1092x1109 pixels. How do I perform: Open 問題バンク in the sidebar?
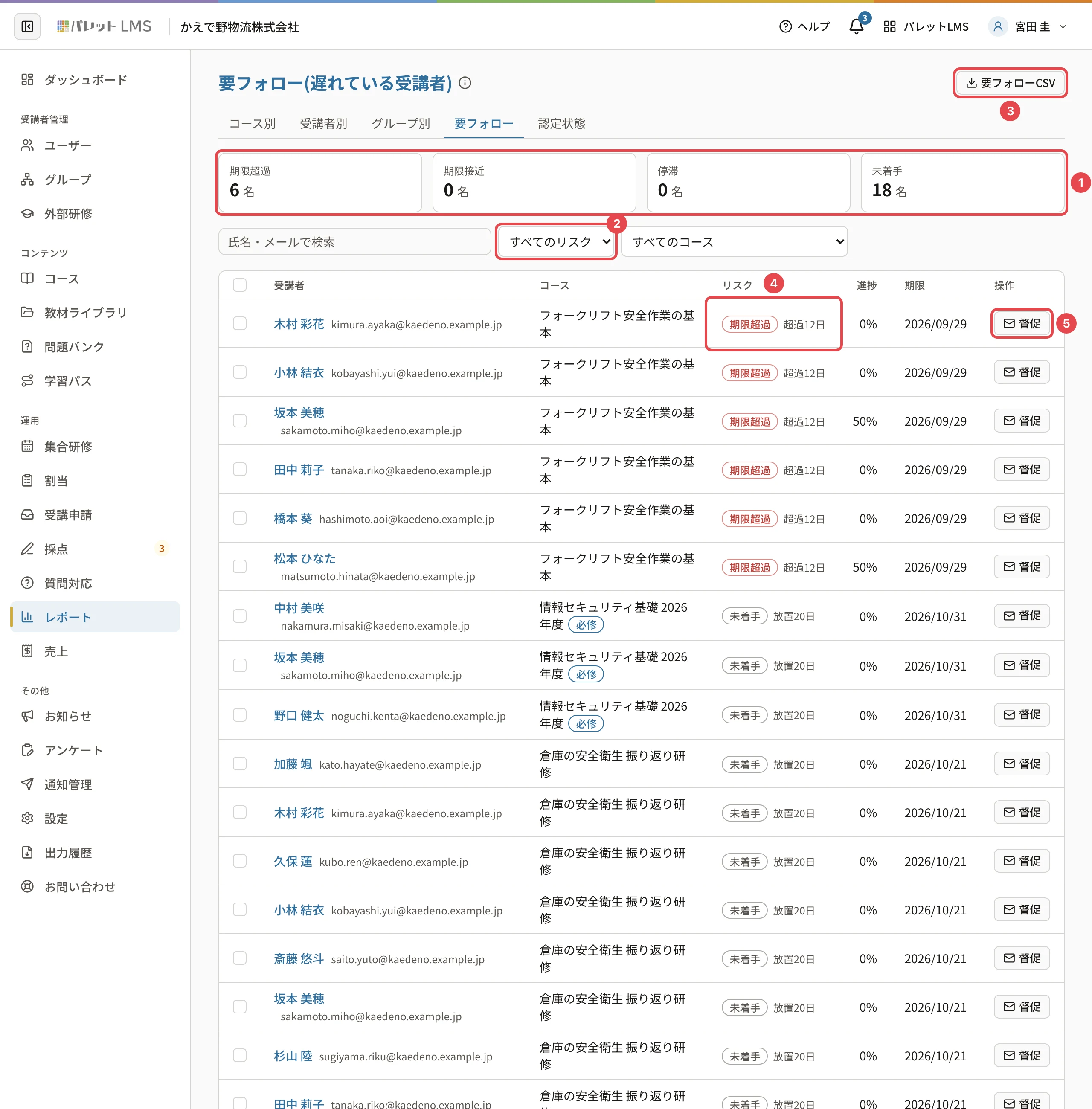coord(95,347)
